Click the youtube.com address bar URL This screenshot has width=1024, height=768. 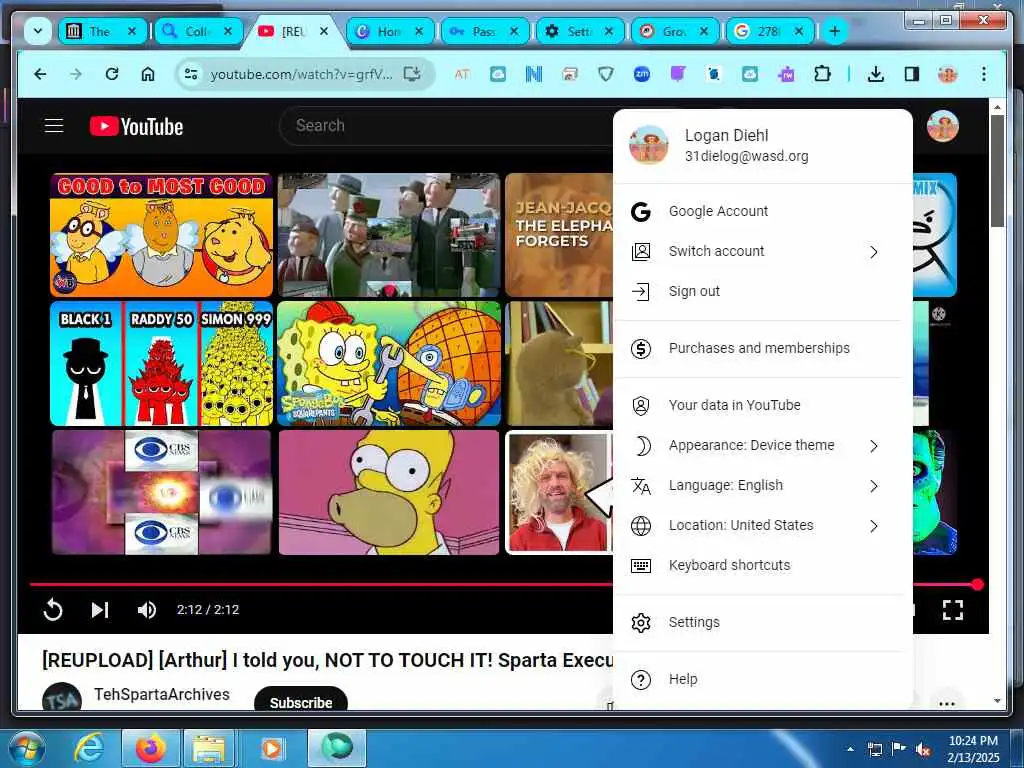(x=302, y=74)
